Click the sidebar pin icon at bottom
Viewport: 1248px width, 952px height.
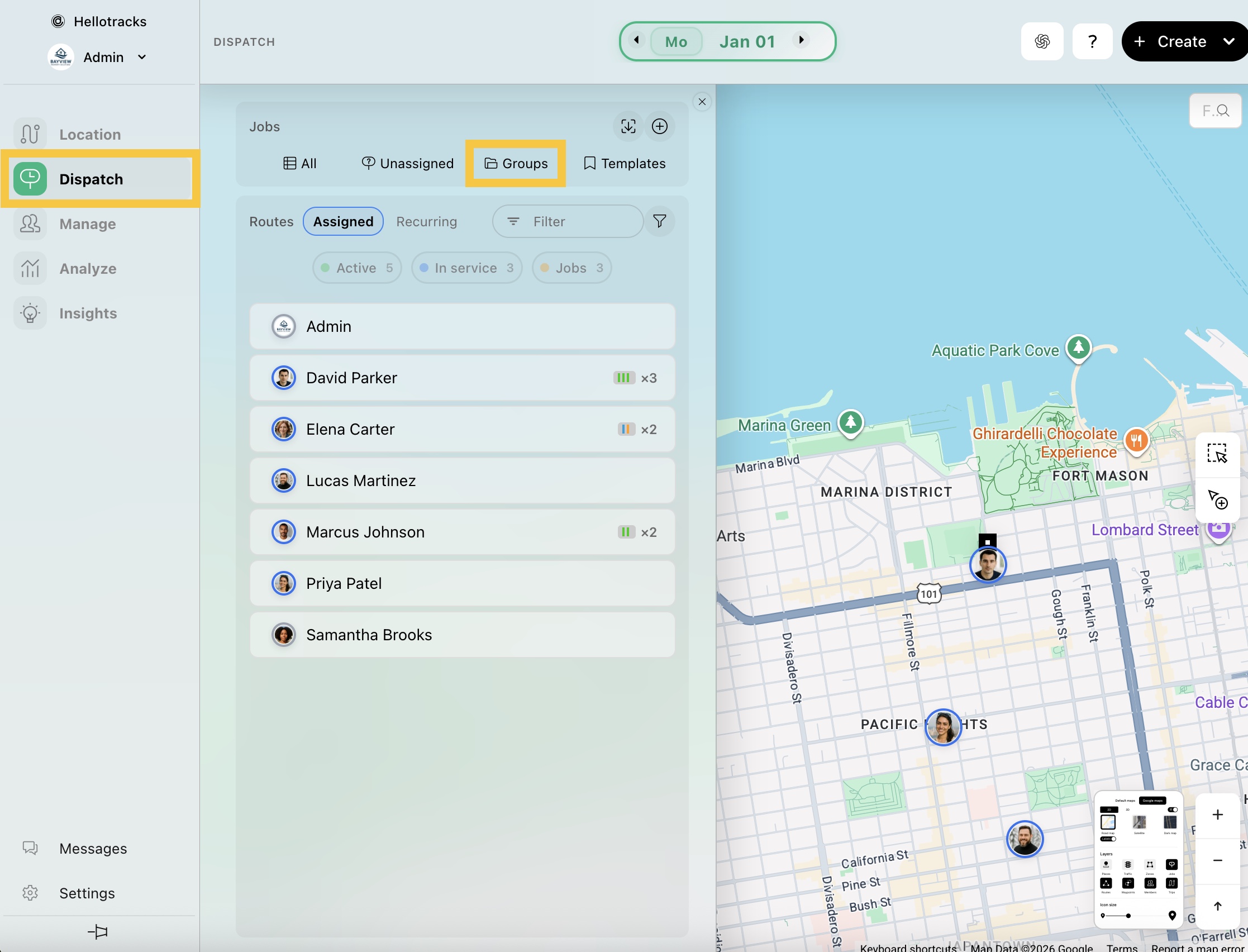[x=98, y=932]
